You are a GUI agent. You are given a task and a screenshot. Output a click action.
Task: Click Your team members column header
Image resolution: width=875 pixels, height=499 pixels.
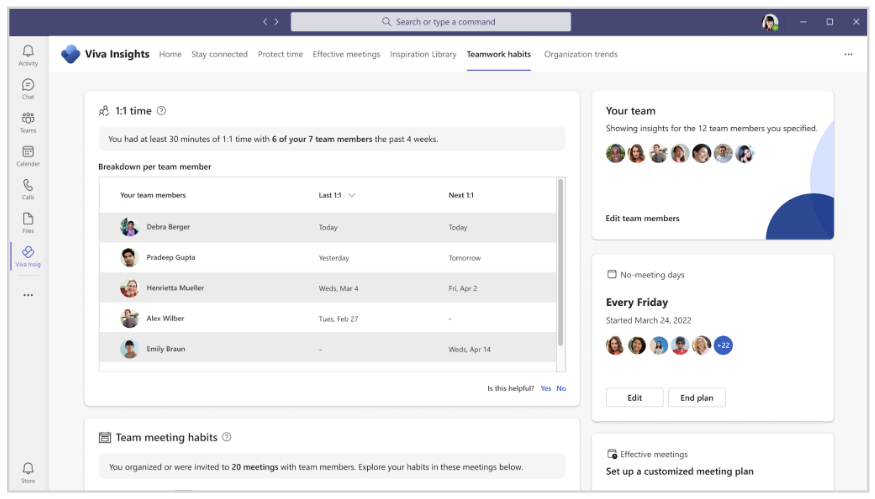coord(153,195)
